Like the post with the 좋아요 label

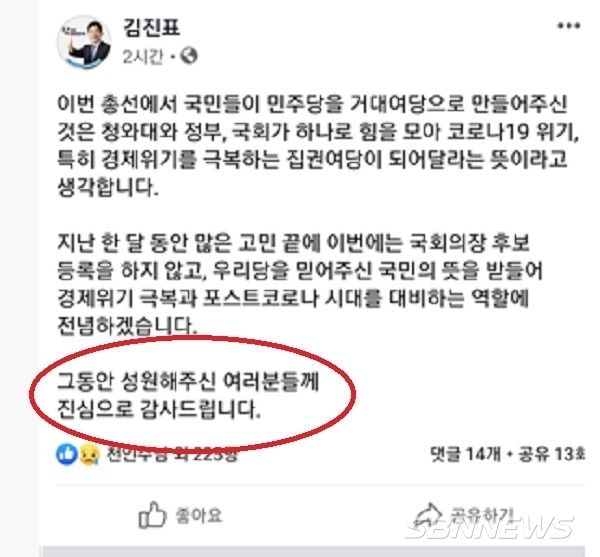pos(199,515)
